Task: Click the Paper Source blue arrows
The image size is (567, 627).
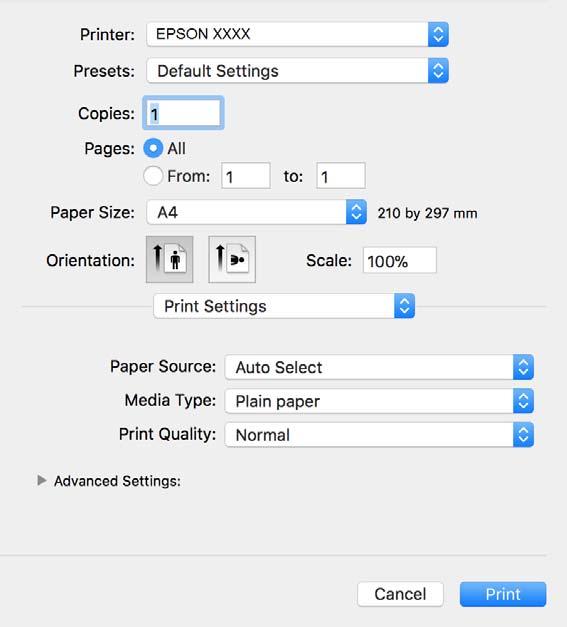Action: pyautogui.click(x=523, y=367)
